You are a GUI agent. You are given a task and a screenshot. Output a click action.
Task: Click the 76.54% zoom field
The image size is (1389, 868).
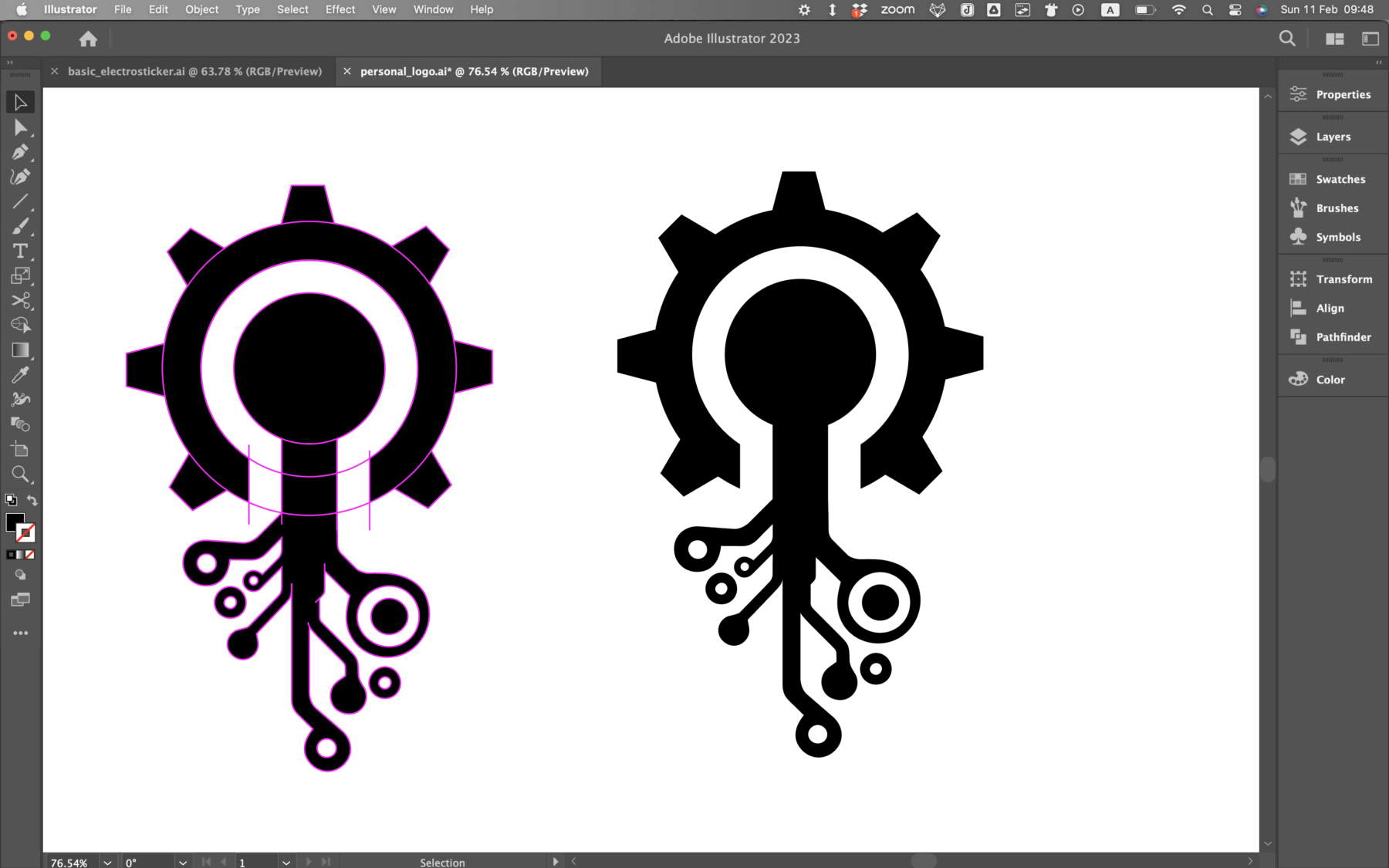click(72, 862)
